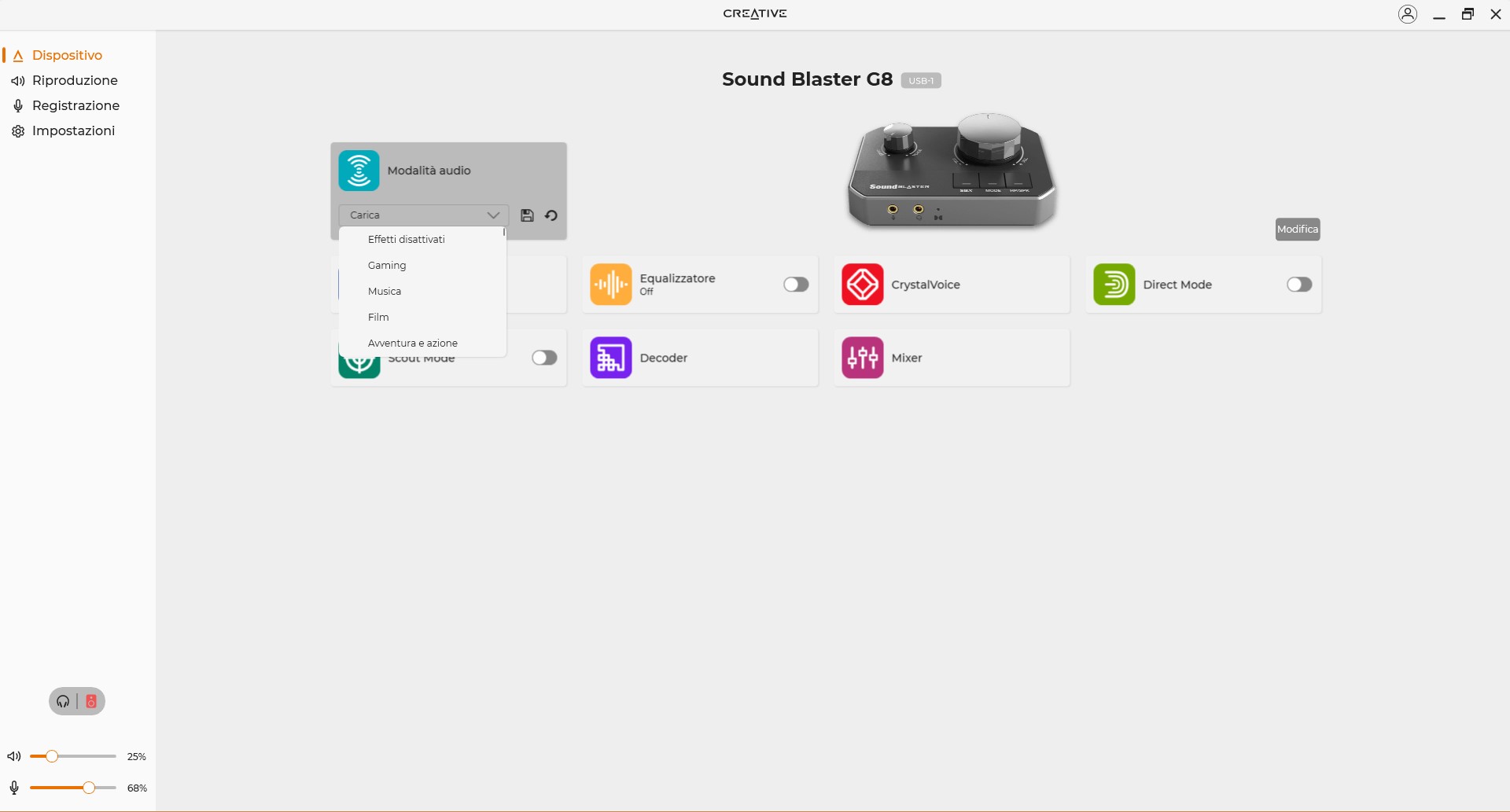
Task: Open the Decoder label
Action: (x=664, y=358)
